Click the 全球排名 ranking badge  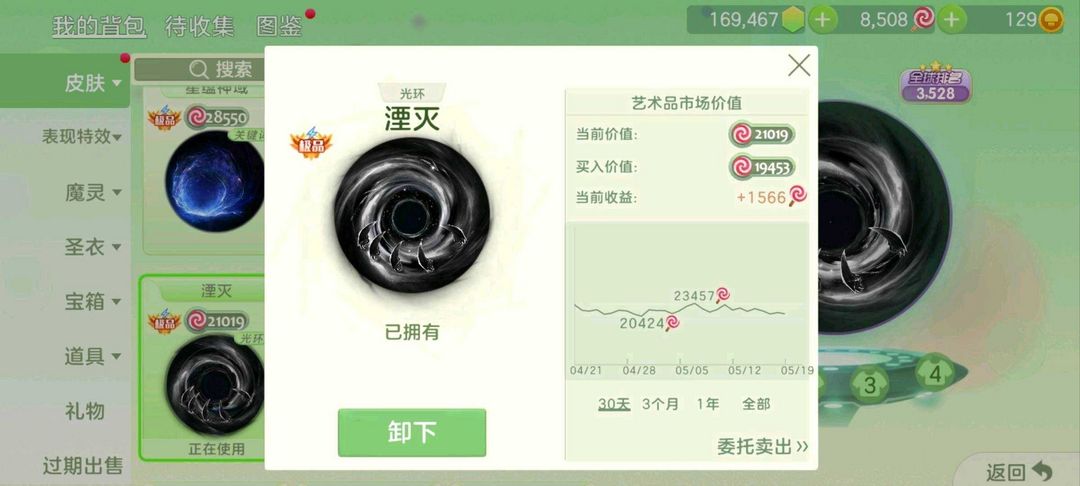point(935,83)
